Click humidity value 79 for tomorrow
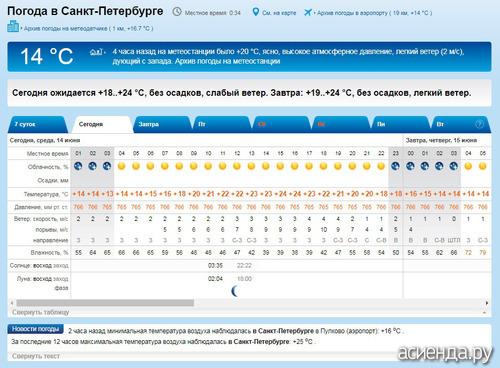Viewport: 500px width, 368px height. [483, 253]
